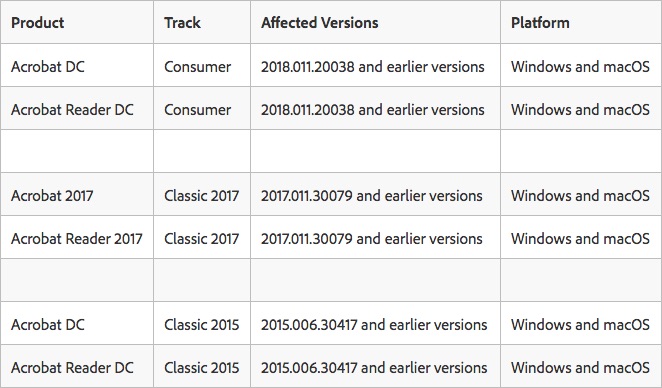662x388 pixels.
Task: Click the Acrobat Reader 2017 product cell
Action: point(76,239)
